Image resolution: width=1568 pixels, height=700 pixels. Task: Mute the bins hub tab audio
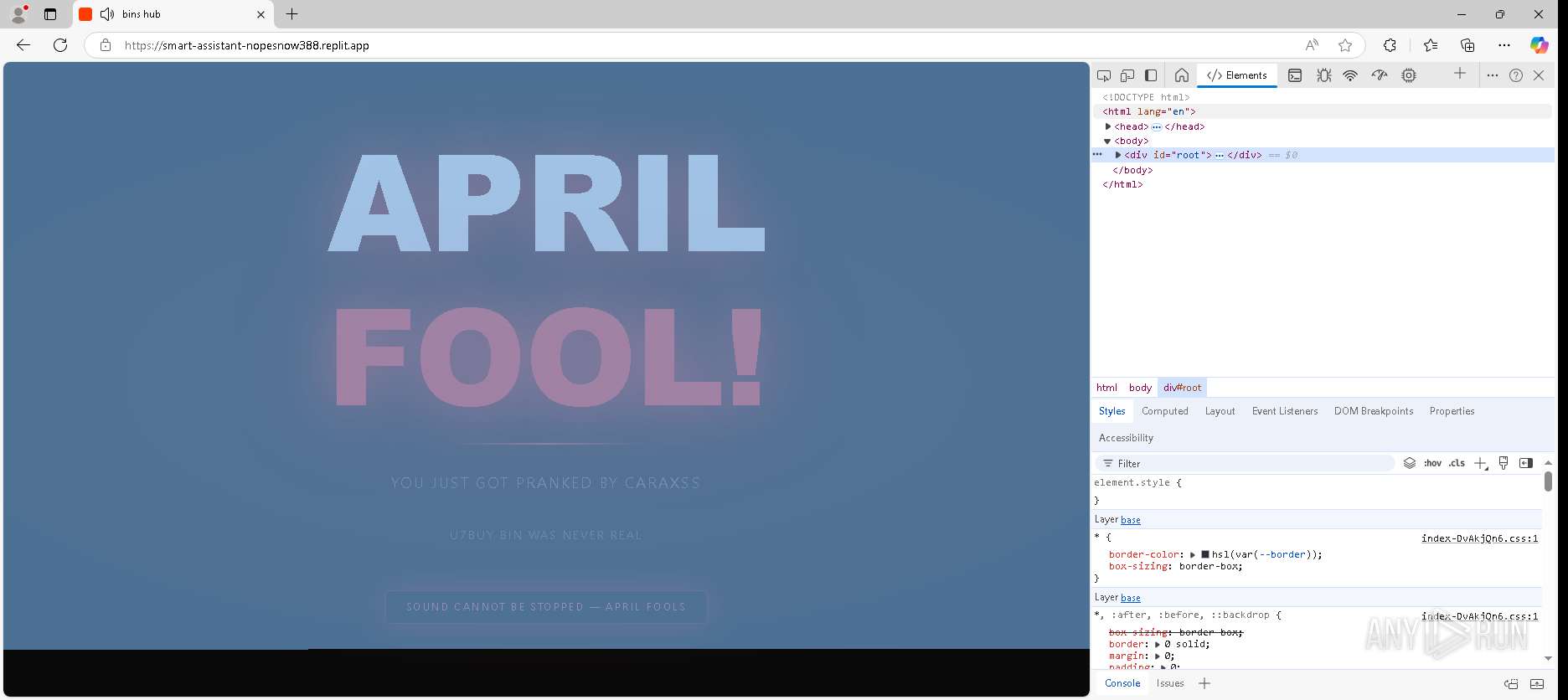[x=107, y=14]
